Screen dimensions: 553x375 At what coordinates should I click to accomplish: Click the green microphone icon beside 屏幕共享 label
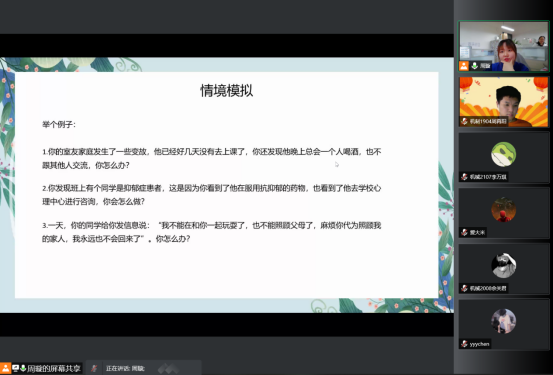(x=23, y=368)
